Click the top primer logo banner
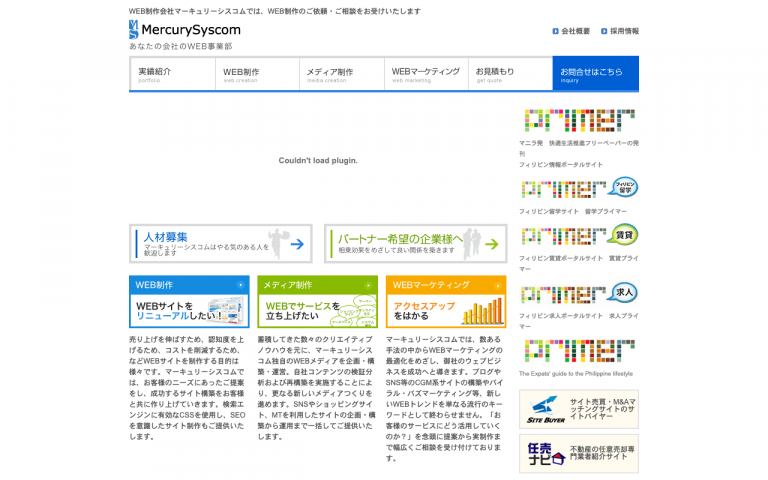The image size is (768, 480). 579,120
